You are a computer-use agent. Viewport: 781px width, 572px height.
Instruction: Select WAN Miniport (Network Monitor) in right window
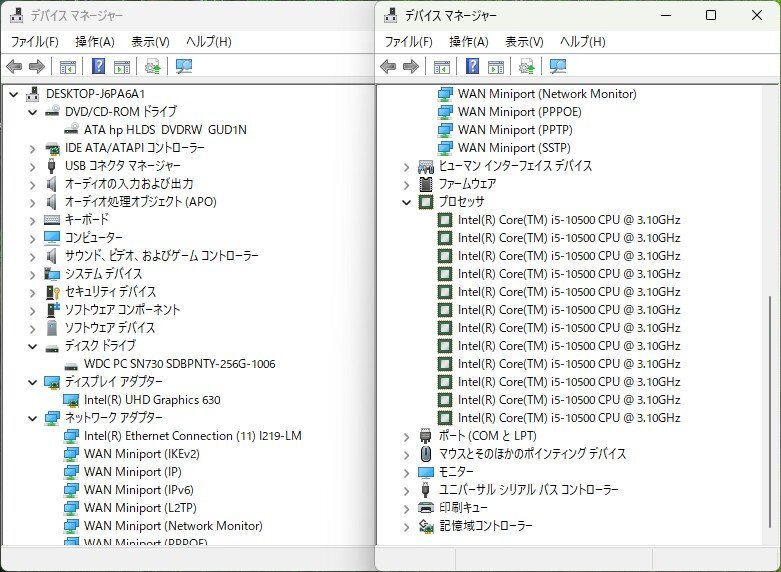pyautogui.click(x=547, y=94)
